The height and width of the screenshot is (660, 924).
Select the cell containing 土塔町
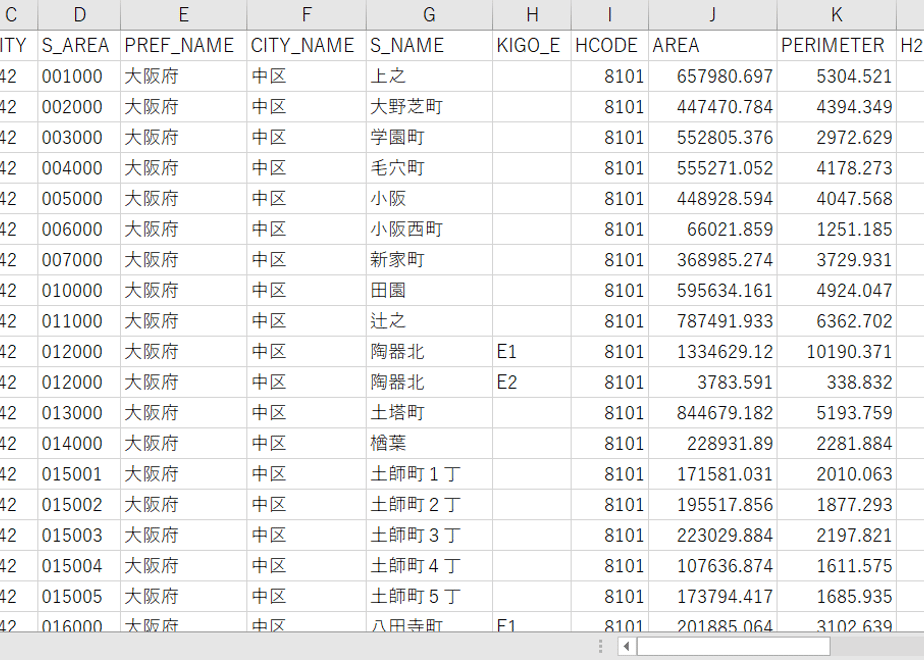point(429,413)
